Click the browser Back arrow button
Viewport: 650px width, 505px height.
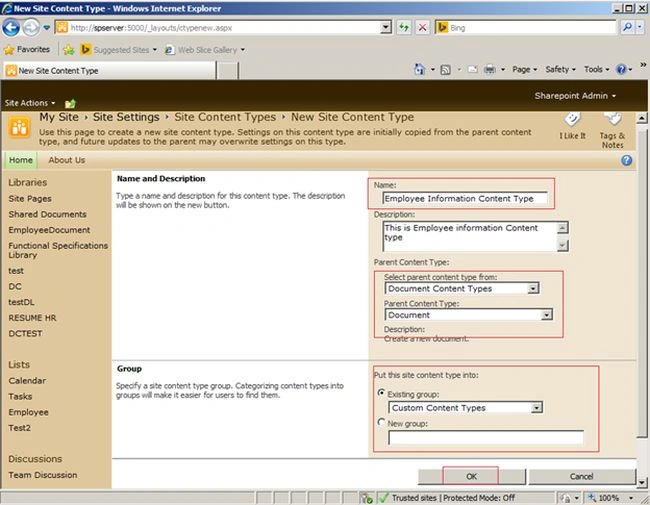point(11,28)
